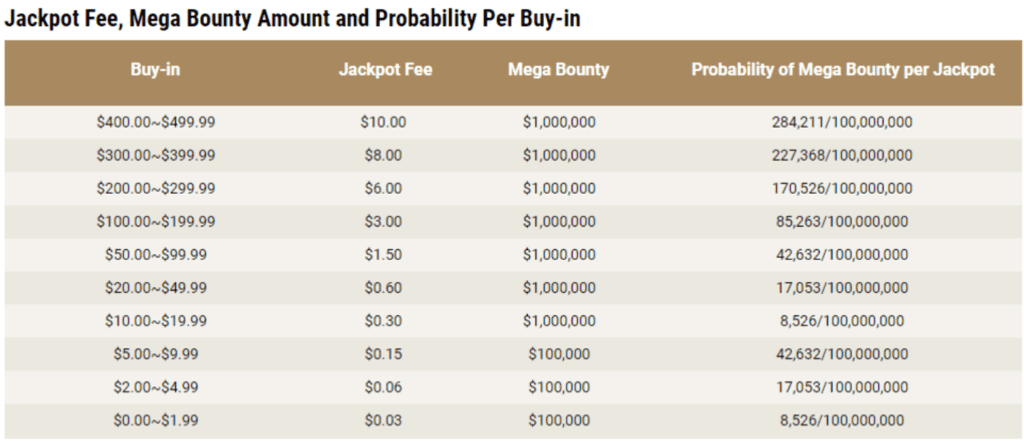Click the 85,263/100,000,000 probability cell
1024x441 pixels.
tap(842, 221)
